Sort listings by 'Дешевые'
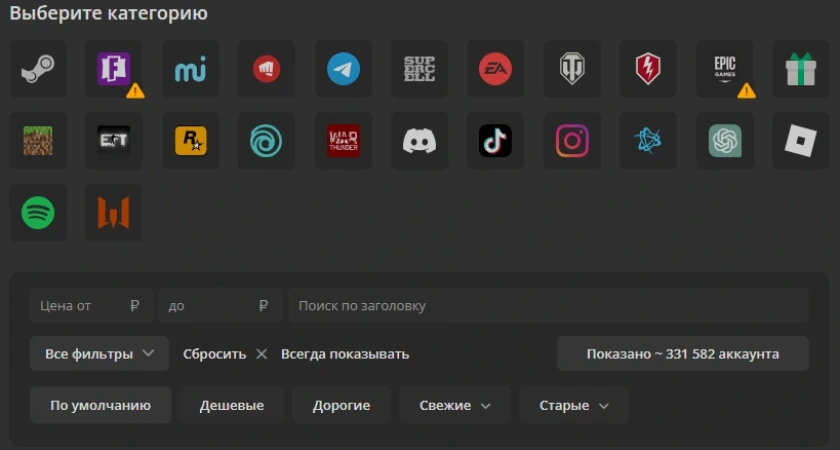Viewport: 840px width, 450px height. (x=232, y=405)
